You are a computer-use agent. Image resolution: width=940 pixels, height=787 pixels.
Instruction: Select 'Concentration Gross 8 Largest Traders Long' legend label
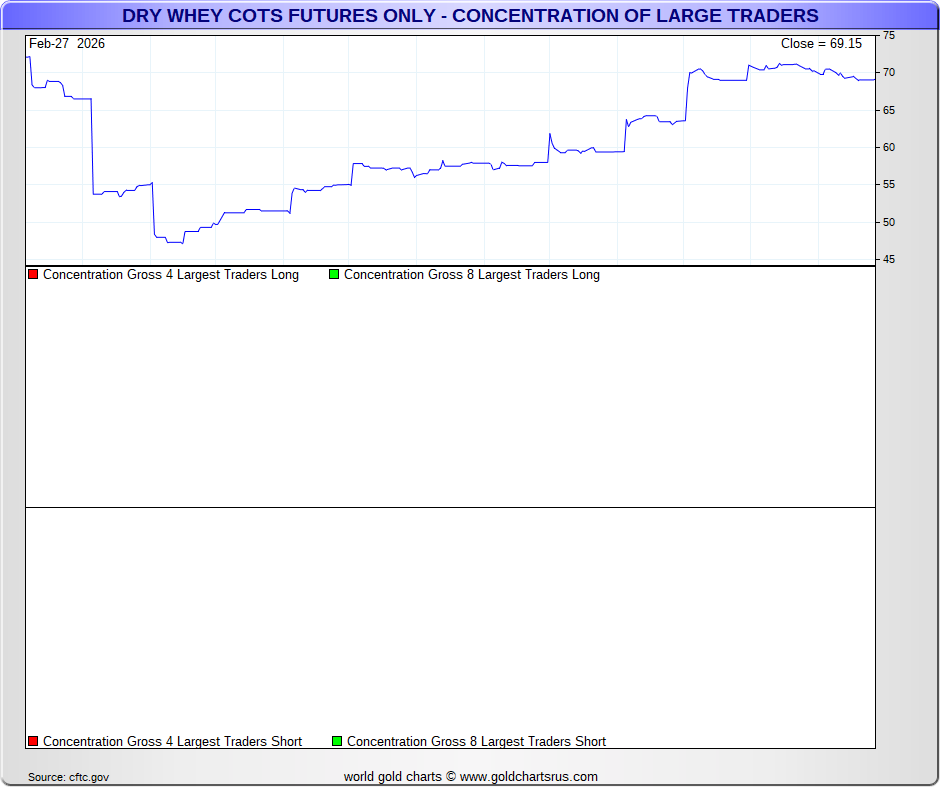click(471, 274)
